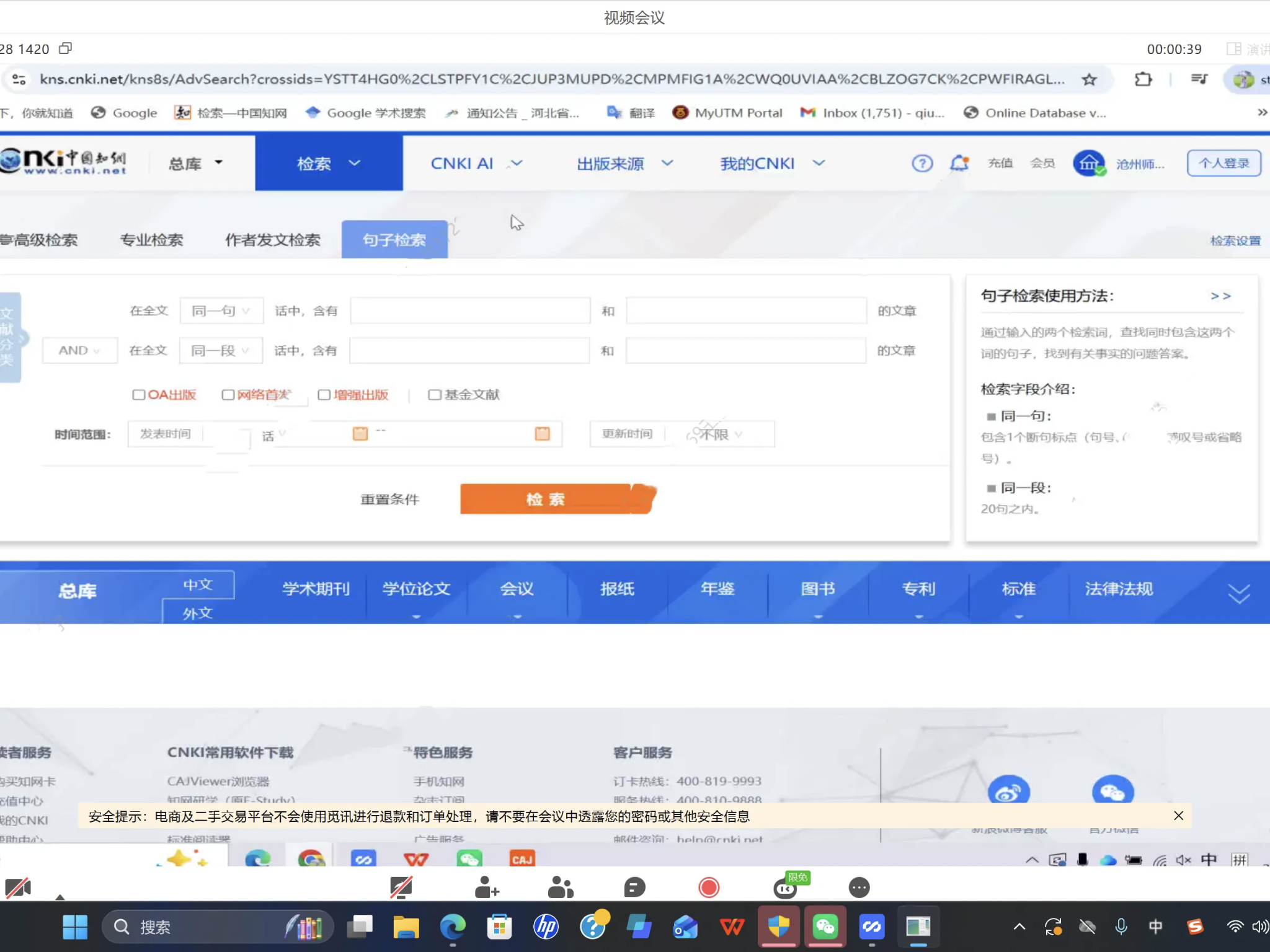Open the notification bell icon

[959, 163]
